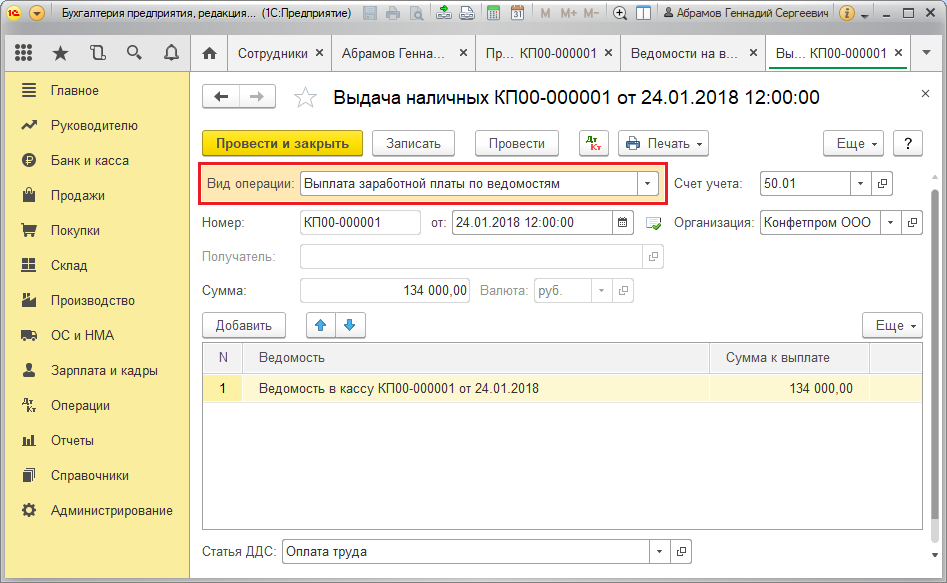The width and height of the screenshot is (947, 583).
Task: Click the save diskette icon in the title bar
Action: coord(370,13)
